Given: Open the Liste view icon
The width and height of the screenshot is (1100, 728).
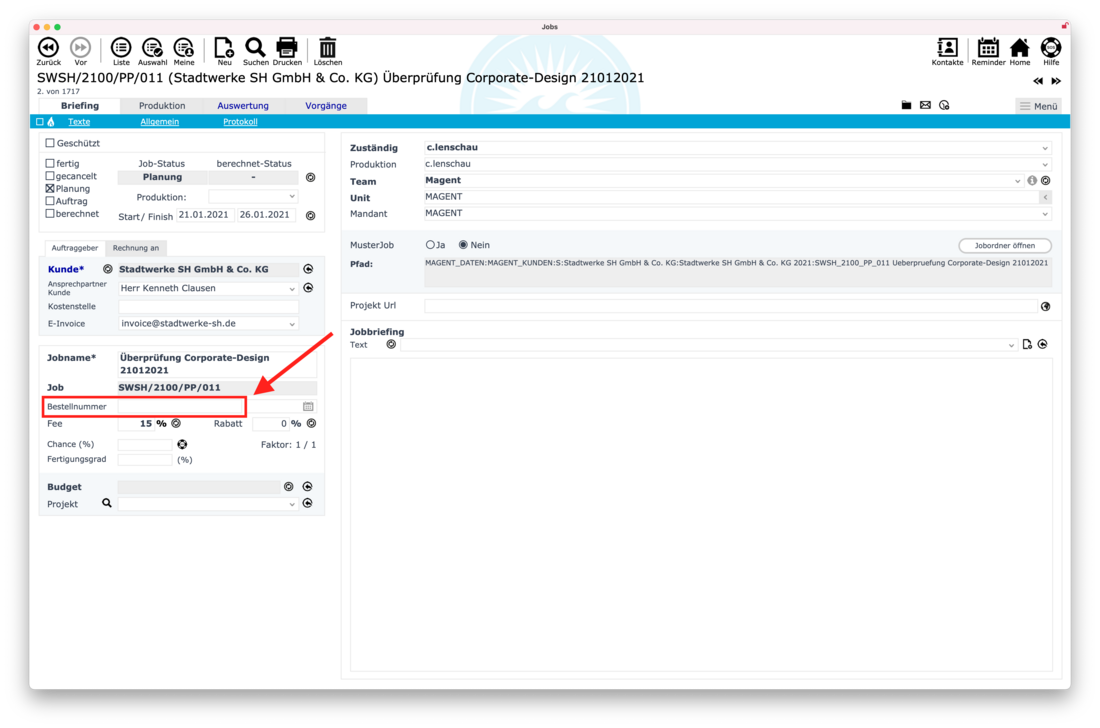Looking at the screenshot, I should point(121,47).
